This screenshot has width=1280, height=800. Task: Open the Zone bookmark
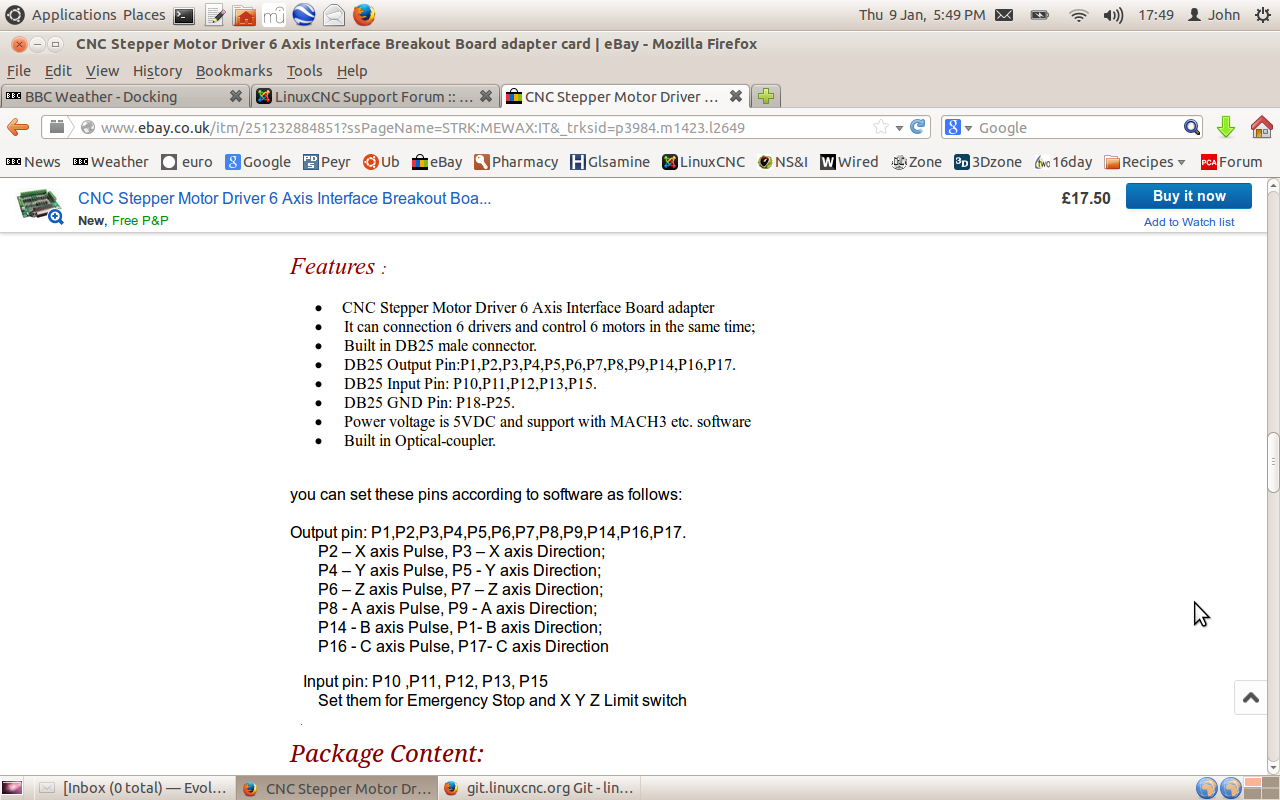917,162
